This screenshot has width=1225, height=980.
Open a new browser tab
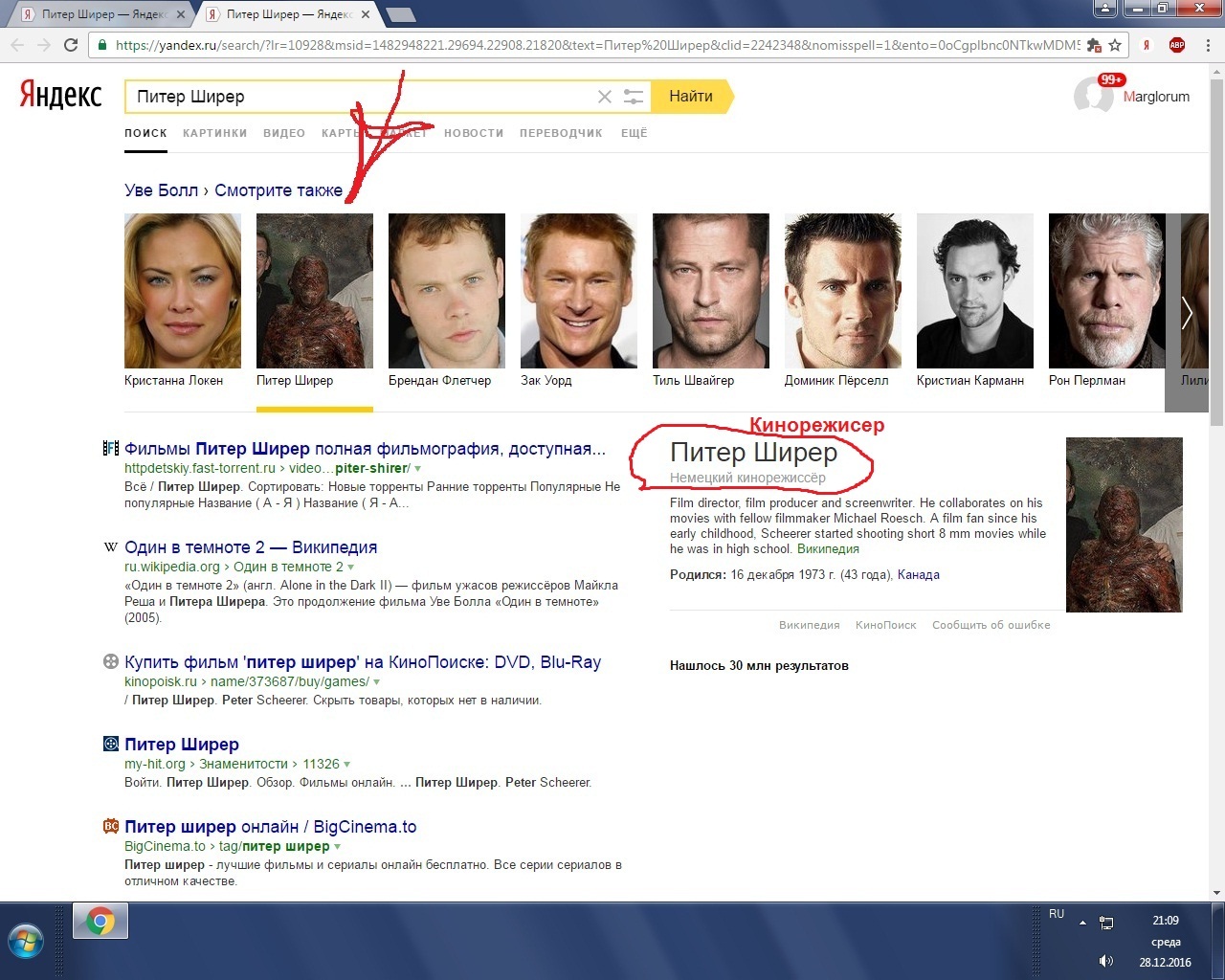[401, 14]
